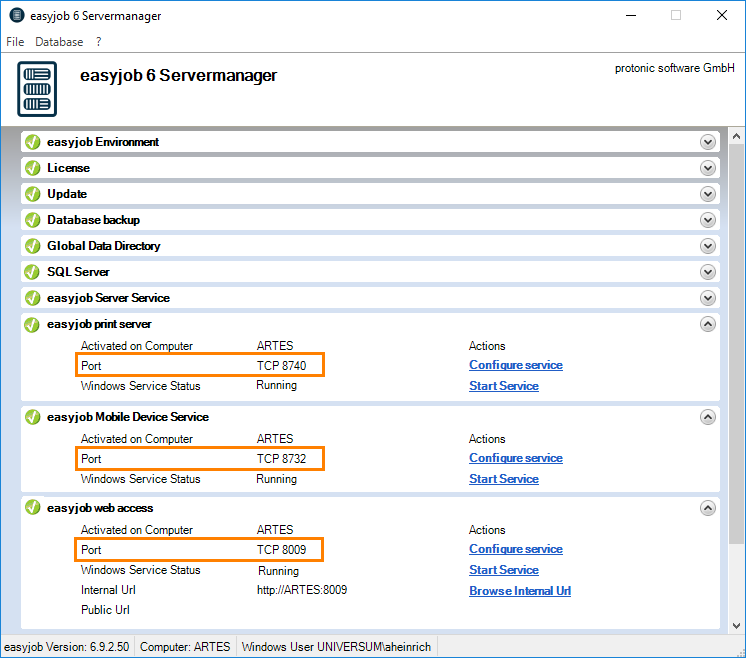This screenshot has height=658, width=746.
Task: Open the File menu
Action: (15, 42)
